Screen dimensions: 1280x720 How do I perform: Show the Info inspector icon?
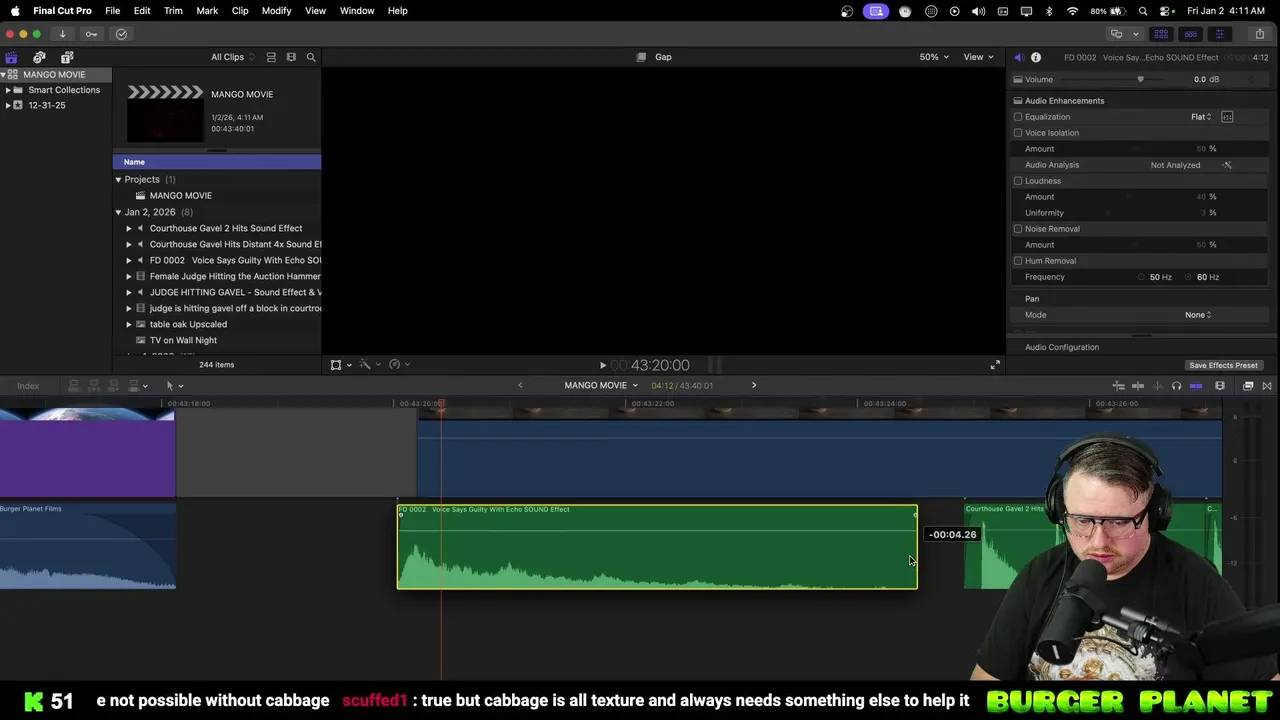pyautogui.click(x=1036, y=57)
